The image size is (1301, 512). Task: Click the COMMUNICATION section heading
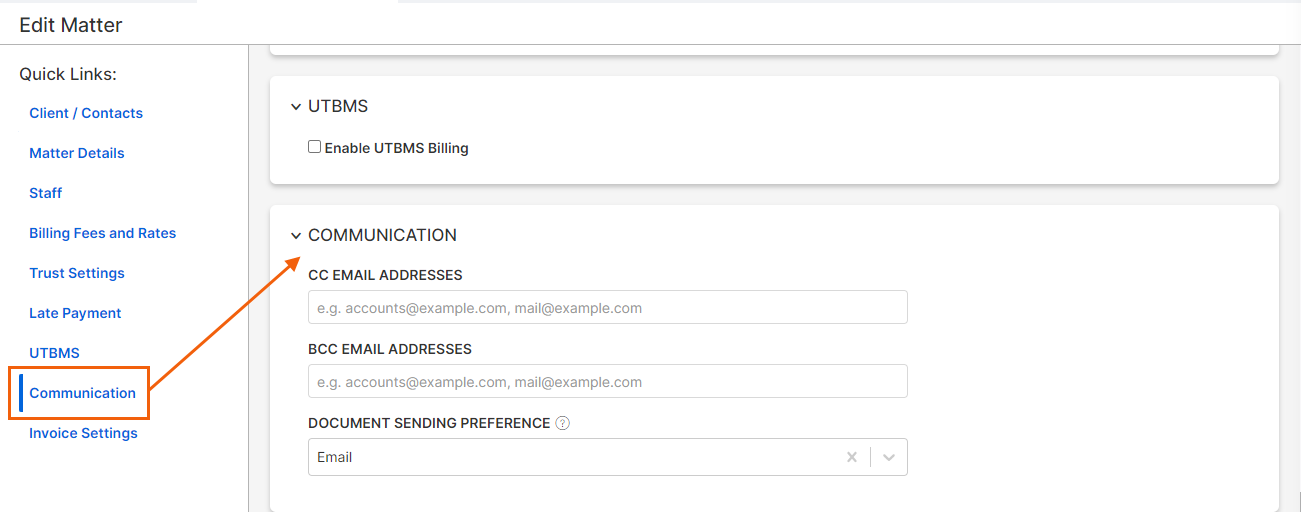tap(382, 236)
